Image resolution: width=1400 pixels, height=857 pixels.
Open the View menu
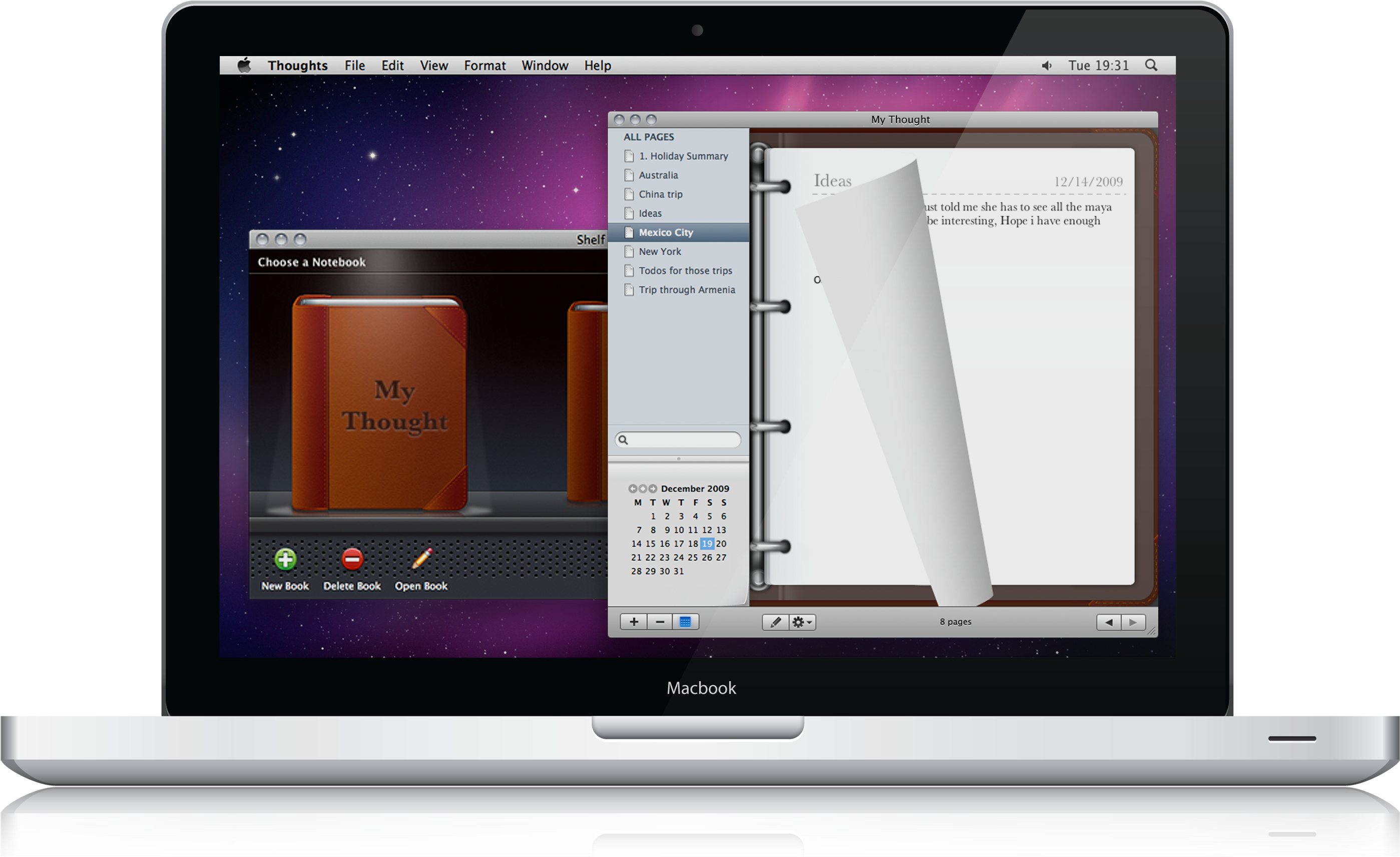(434, 66)
